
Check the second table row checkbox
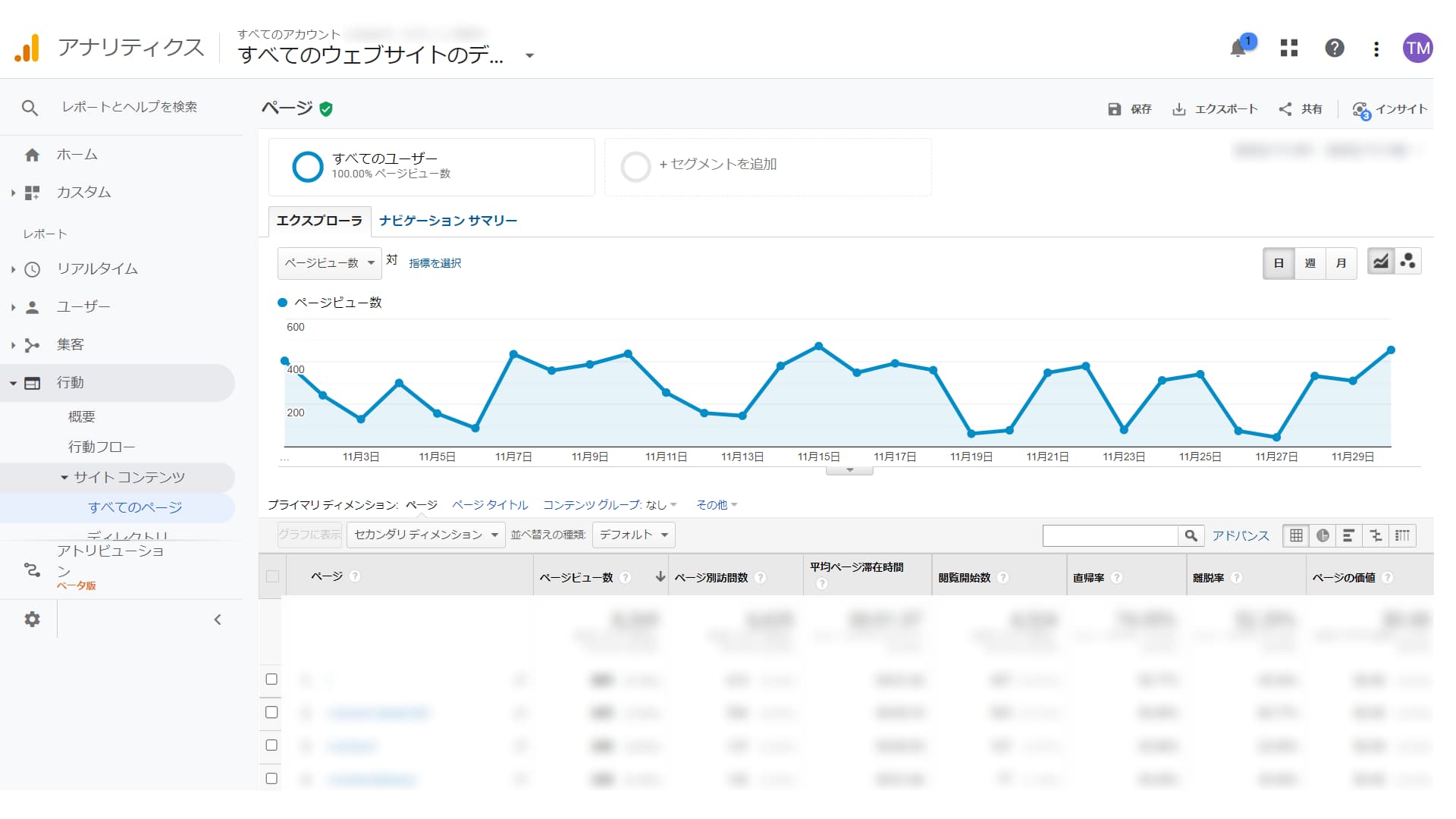pyautogui.click(x=271, y=712)
